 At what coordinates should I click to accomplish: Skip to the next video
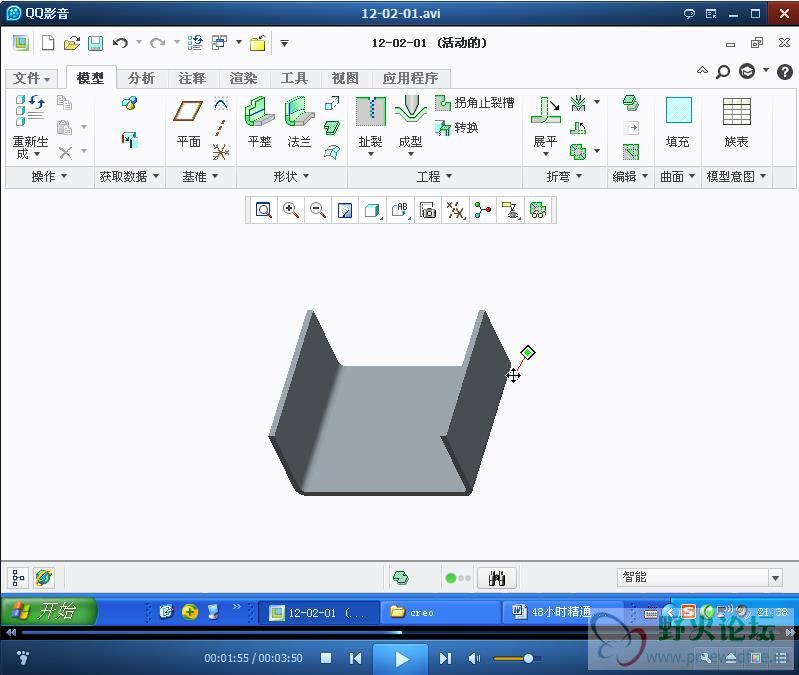(445, 658)
